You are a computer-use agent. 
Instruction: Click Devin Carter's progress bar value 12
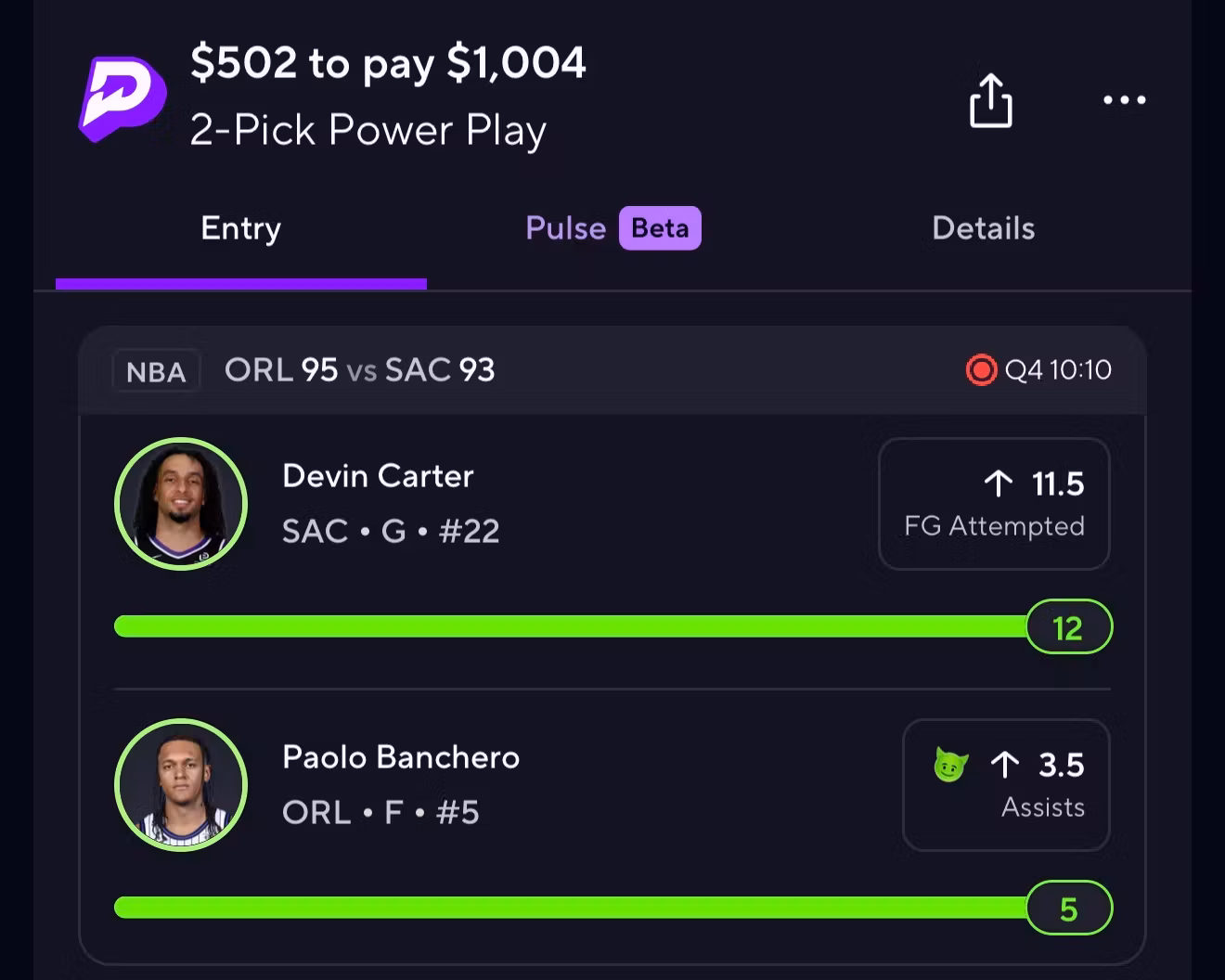[1068, 627]
